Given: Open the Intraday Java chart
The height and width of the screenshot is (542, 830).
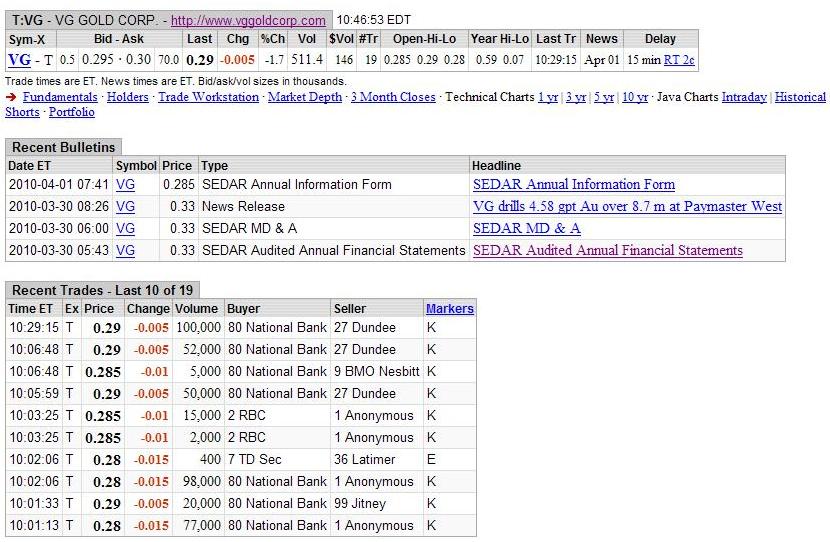Looking at the screenshot, I should pyautogui.click(x=744, y=97).
